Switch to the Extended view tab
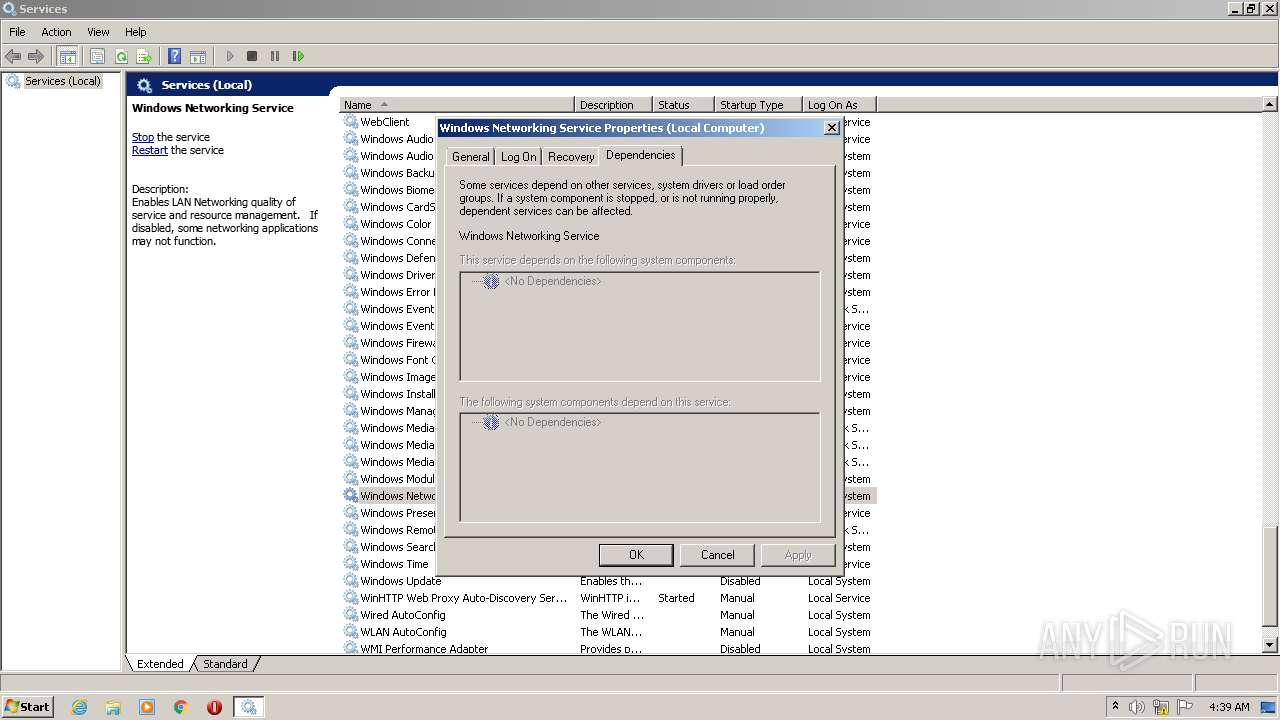Viewport: 1280px width, 720px height. pos(160,664)
